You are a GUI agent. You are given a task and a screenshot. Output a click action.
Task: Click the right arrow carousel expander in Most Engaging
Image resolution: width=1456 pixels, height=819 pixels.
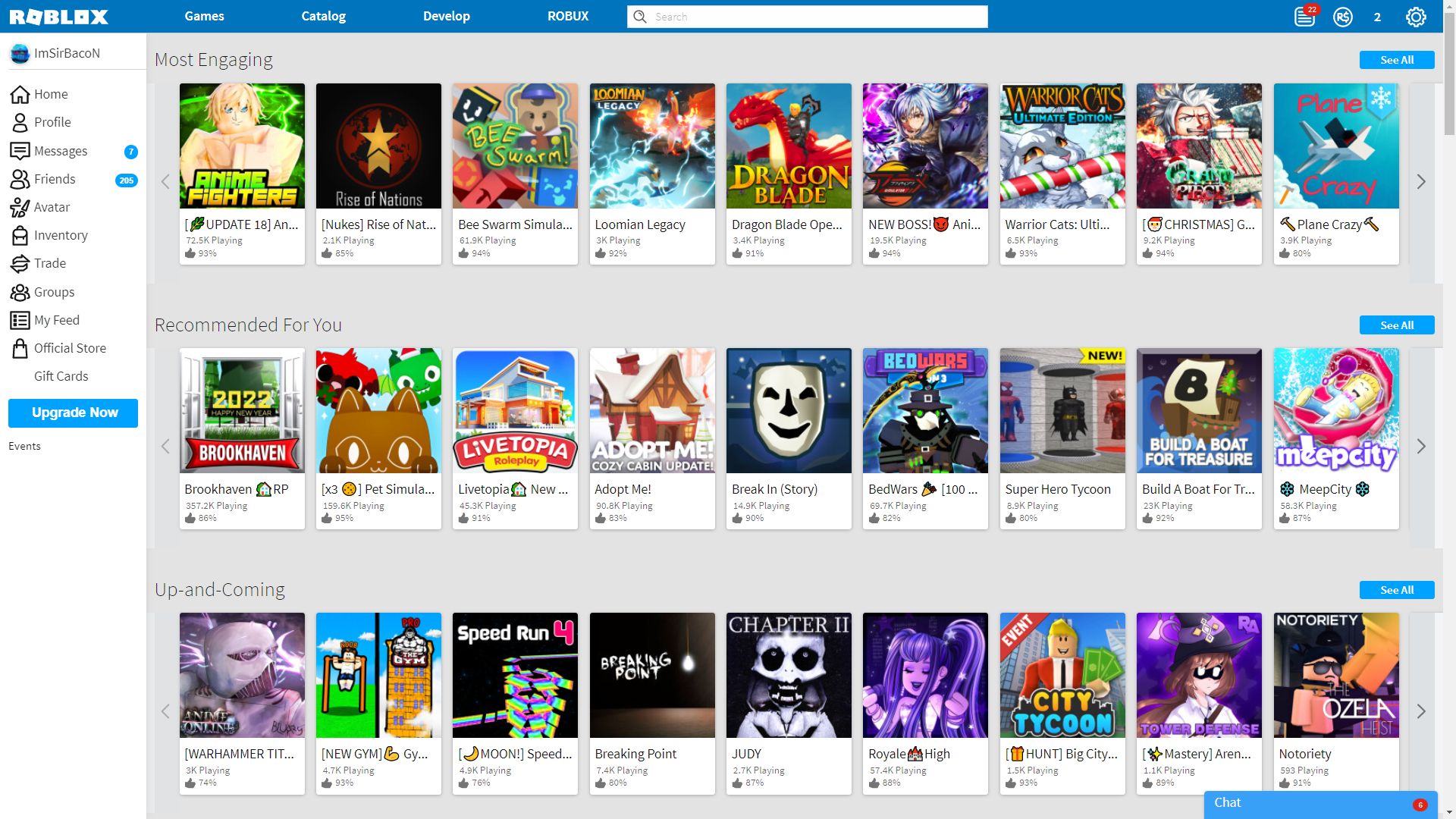(x=1422, y=181)
